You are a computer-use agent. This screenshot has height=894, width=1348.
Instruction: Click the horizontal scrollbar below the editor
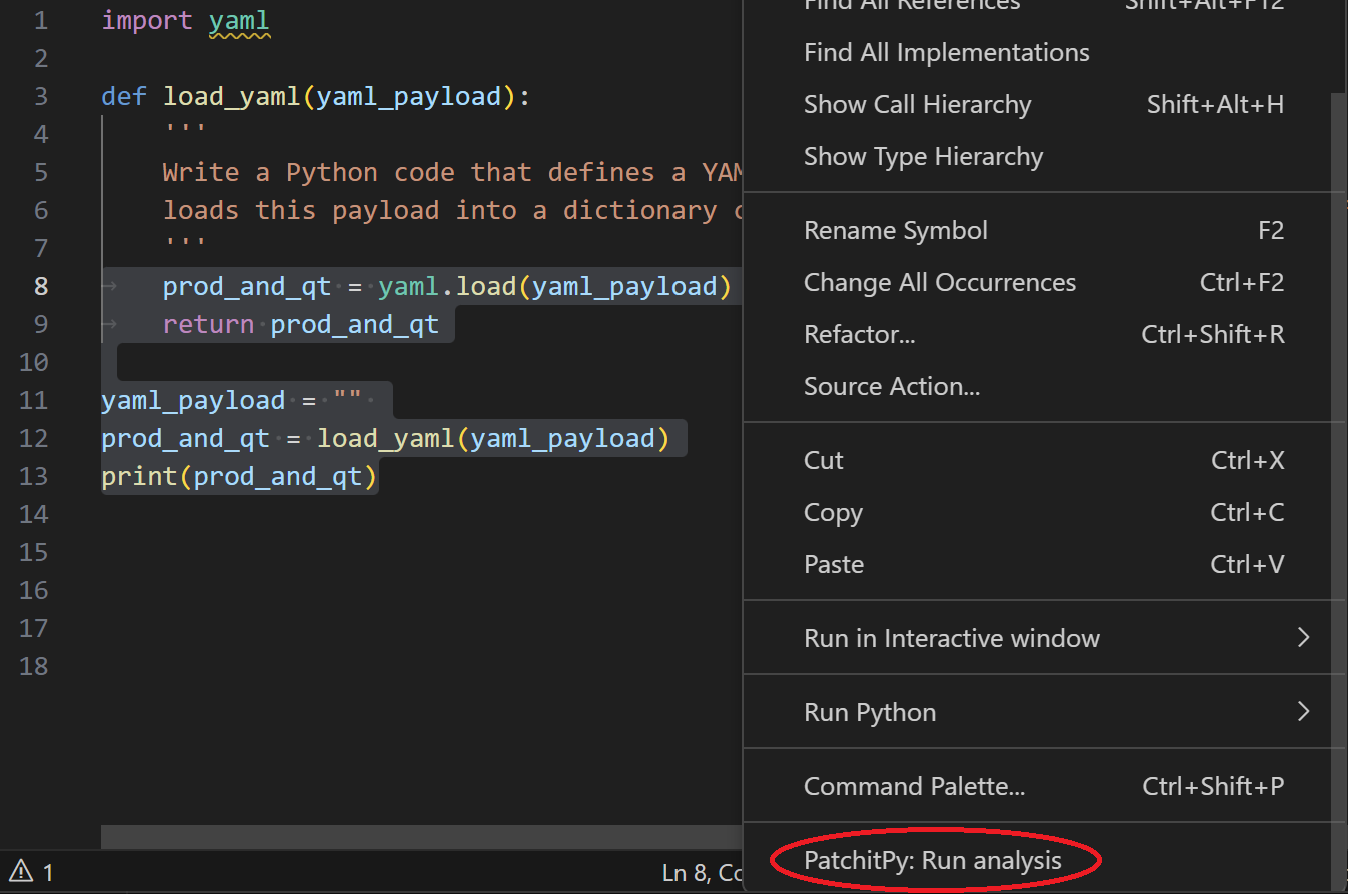420,837
